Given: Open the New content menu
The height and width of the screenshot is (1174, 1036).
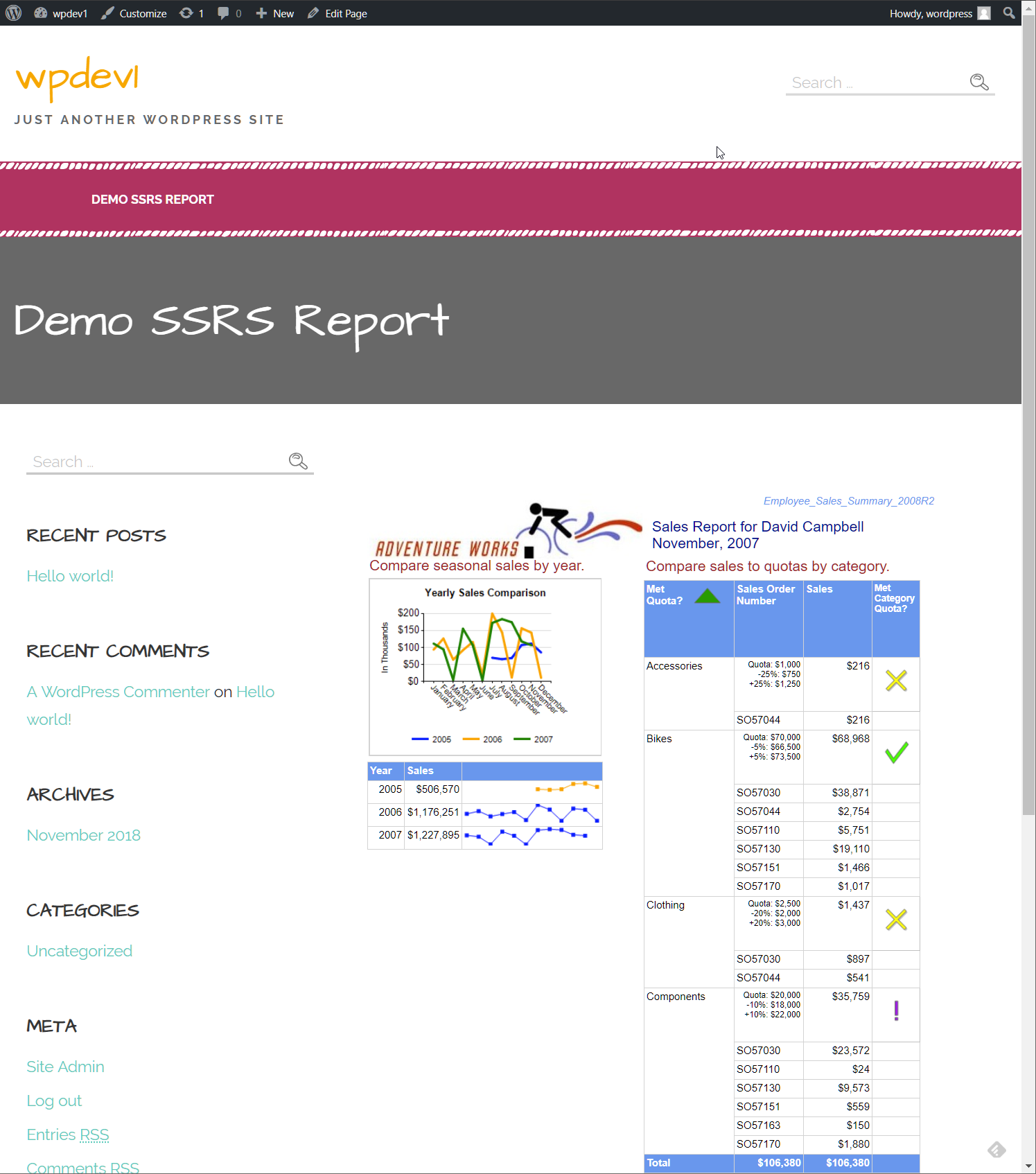Looking at the screenshot, I should pyautogui.click(x=275, y=13).
